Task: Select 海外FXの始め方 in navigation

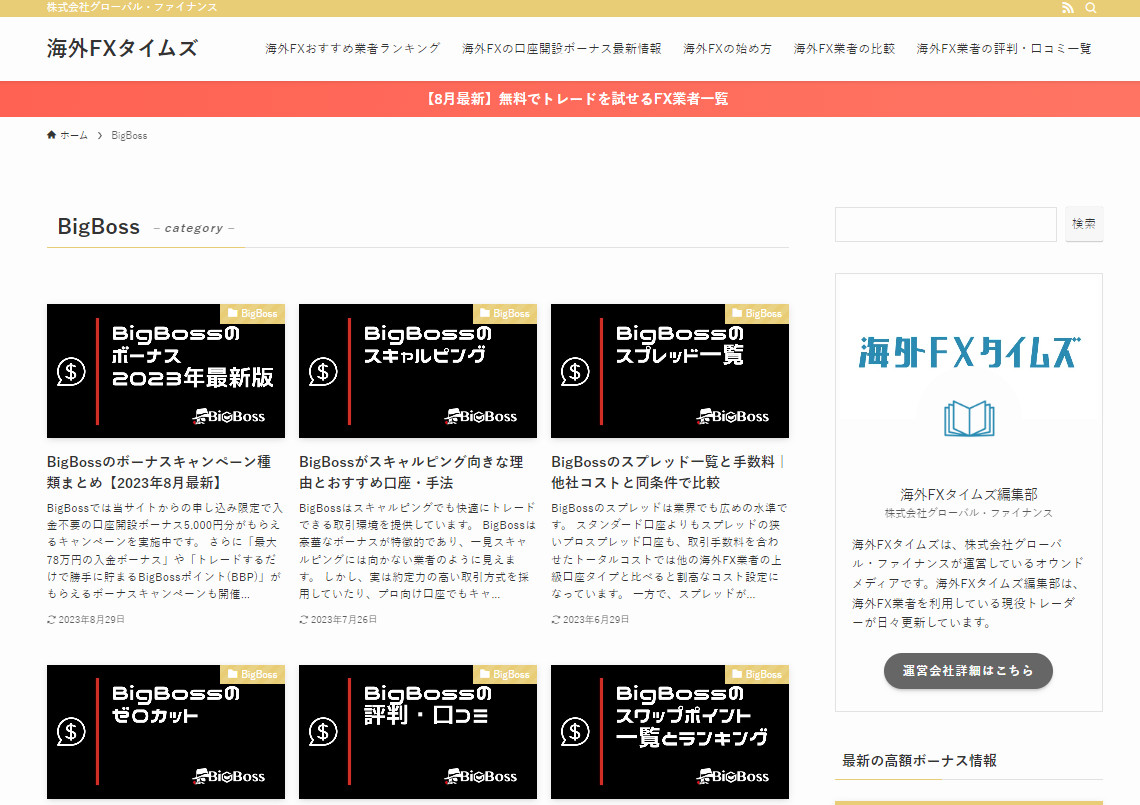Action: tap(727, 48)
